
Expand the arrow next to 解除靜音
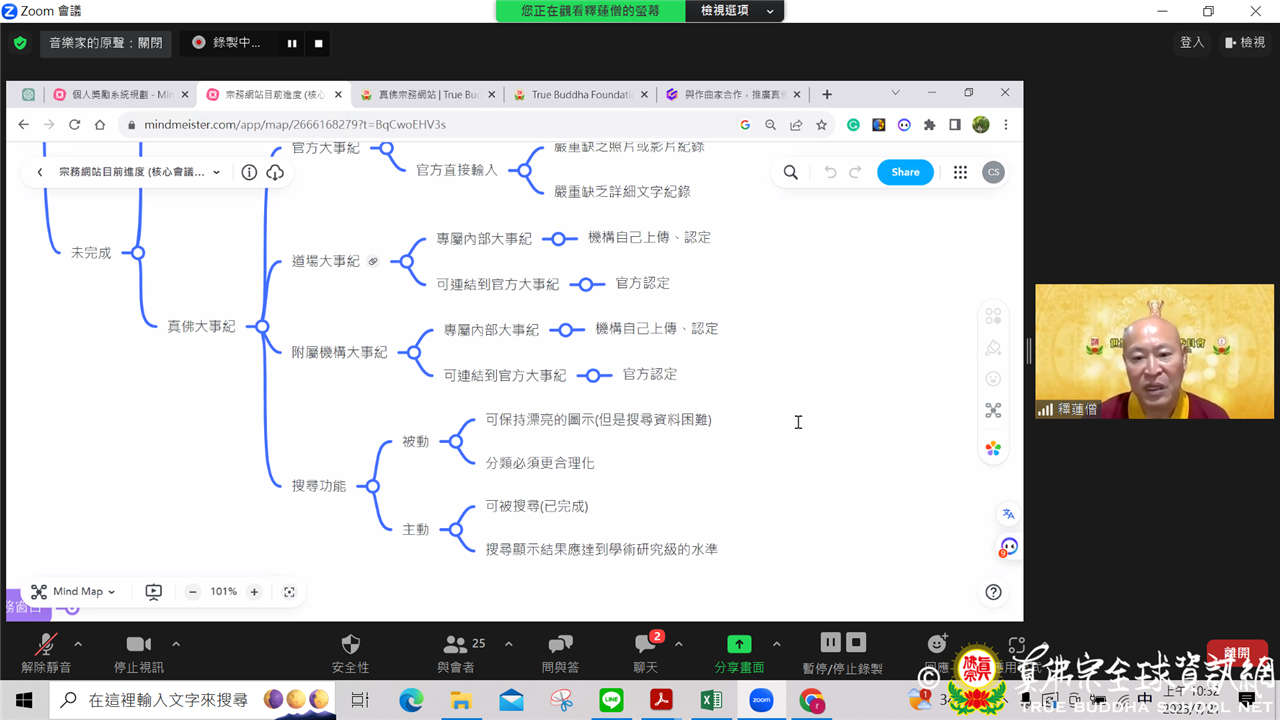[x=78, y=644]
